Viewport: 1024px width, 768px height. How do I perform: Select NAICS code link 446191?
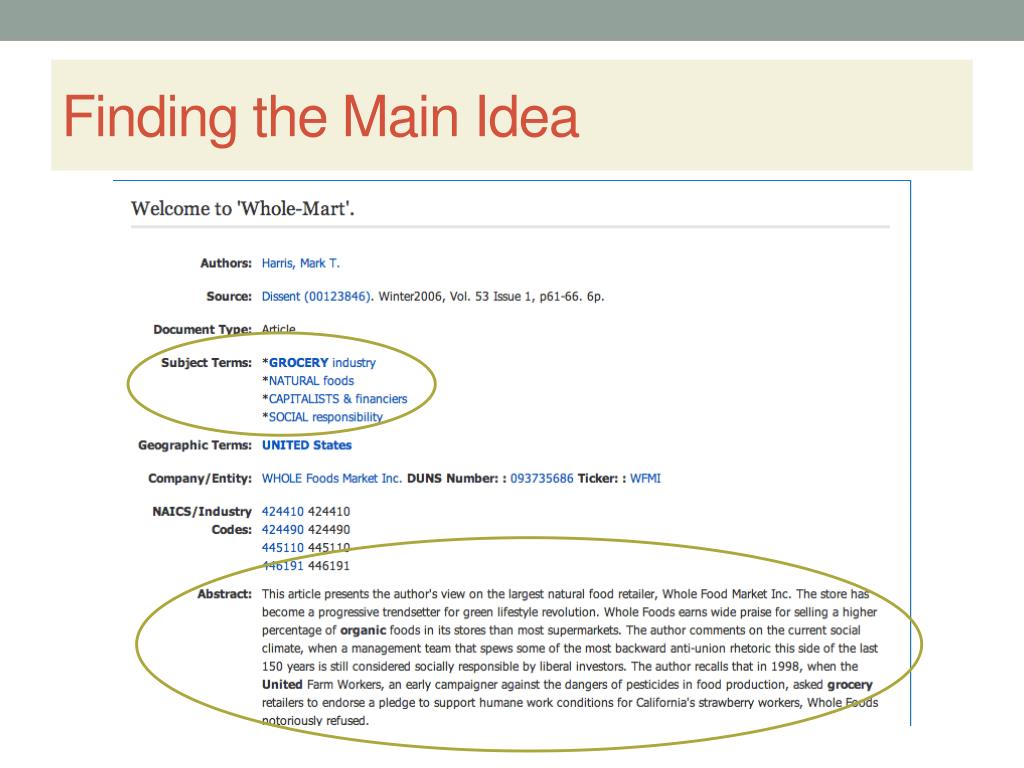tap(283, 566)
